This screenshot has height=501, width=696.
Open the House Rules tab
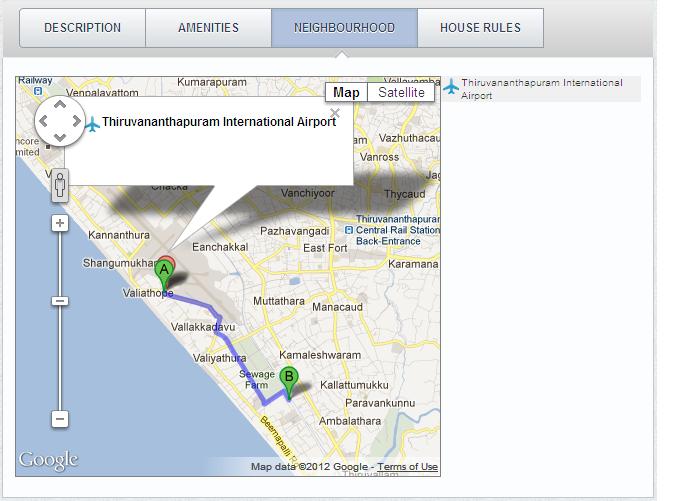[x=481, y=28]
